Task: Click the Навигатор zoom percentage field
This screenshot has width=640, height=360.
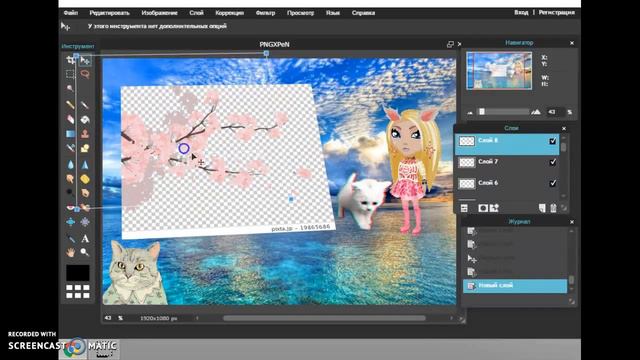Action: tap(555, 112)
